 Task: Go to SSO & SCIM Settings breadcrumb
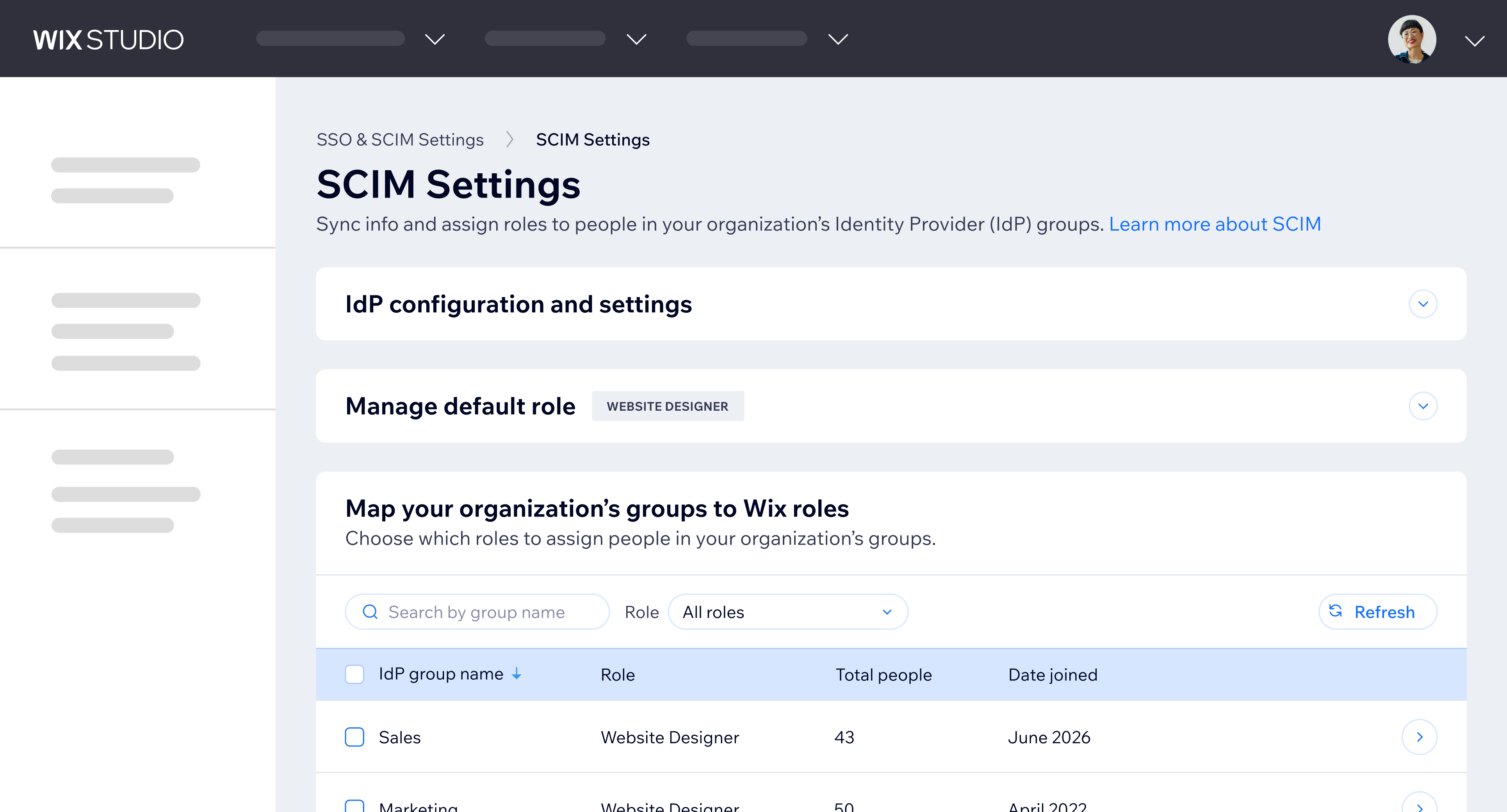400,140
